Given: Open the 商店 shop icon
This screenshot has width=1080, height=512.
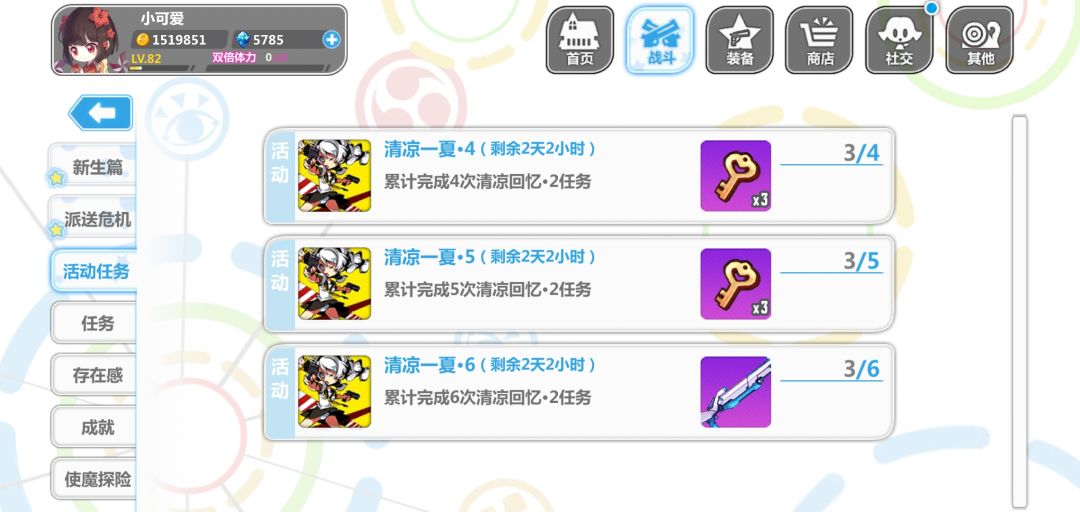Looking at the screenshot, I should click(820, 40).
